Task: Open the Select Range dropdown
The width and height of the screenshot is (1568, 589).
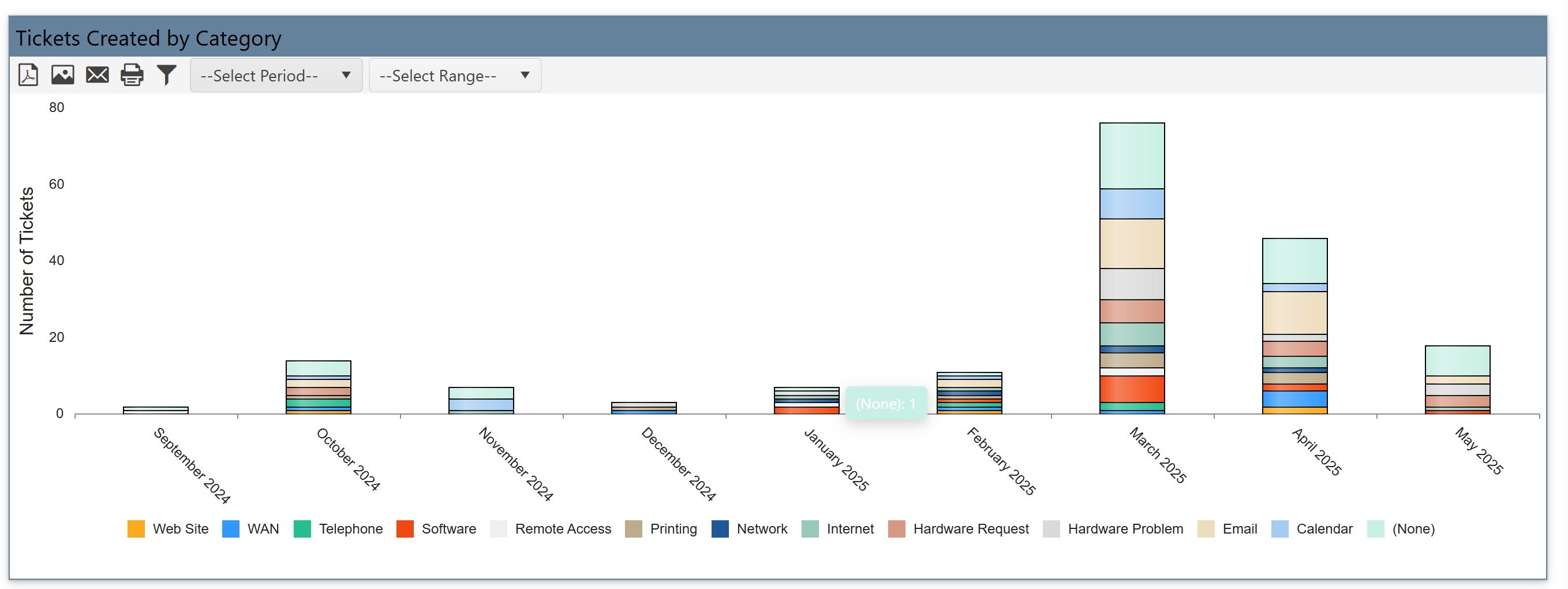Action: click(454, 75)
